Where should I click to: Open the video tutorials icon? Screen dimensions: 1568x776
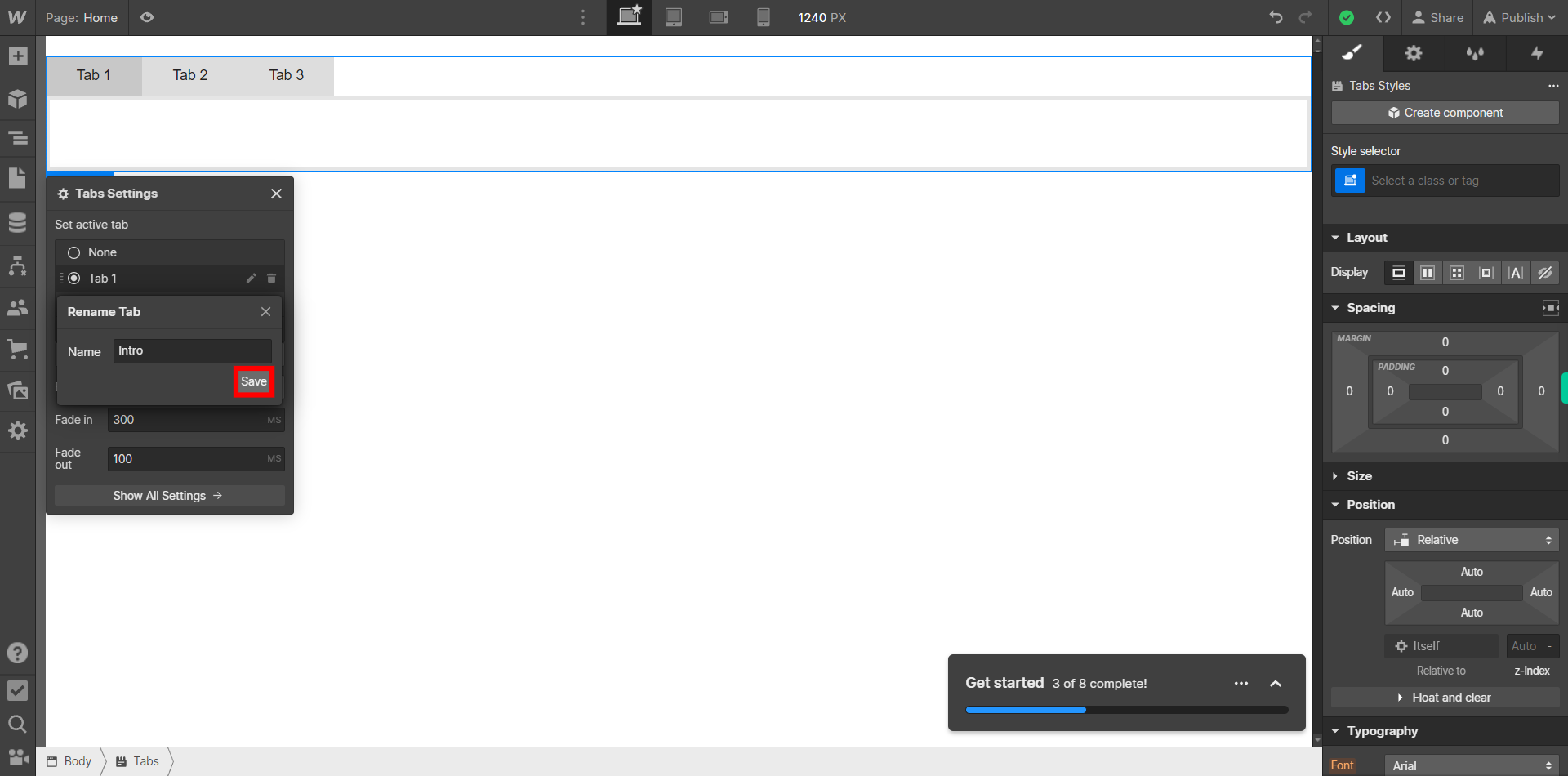pyautogui.click(x=18, y=756)
